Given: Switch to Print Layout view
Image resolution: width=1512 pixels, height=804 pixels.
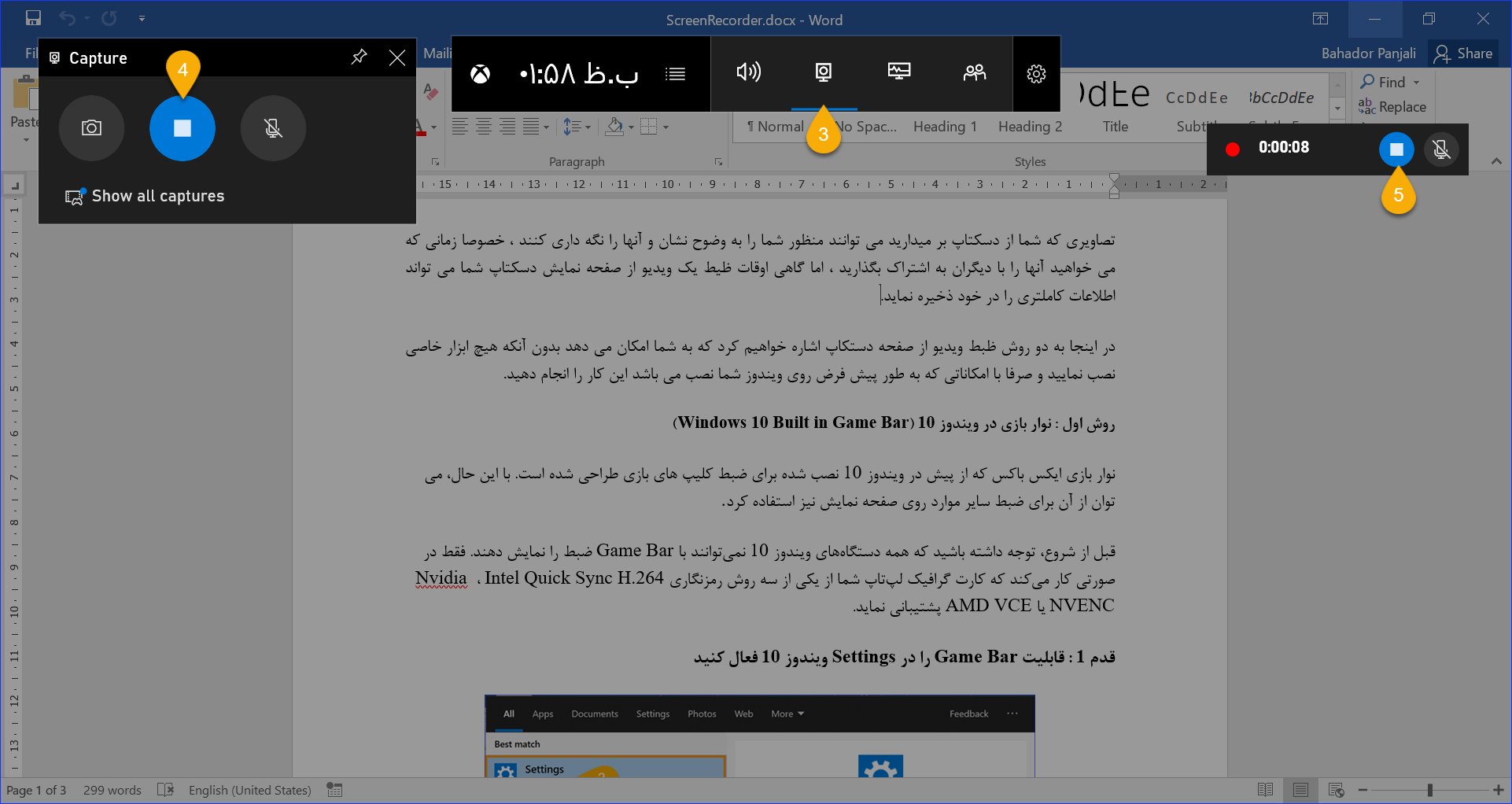Looking at the screenshot, I should pyautogui.click(x=1301, y=790).
